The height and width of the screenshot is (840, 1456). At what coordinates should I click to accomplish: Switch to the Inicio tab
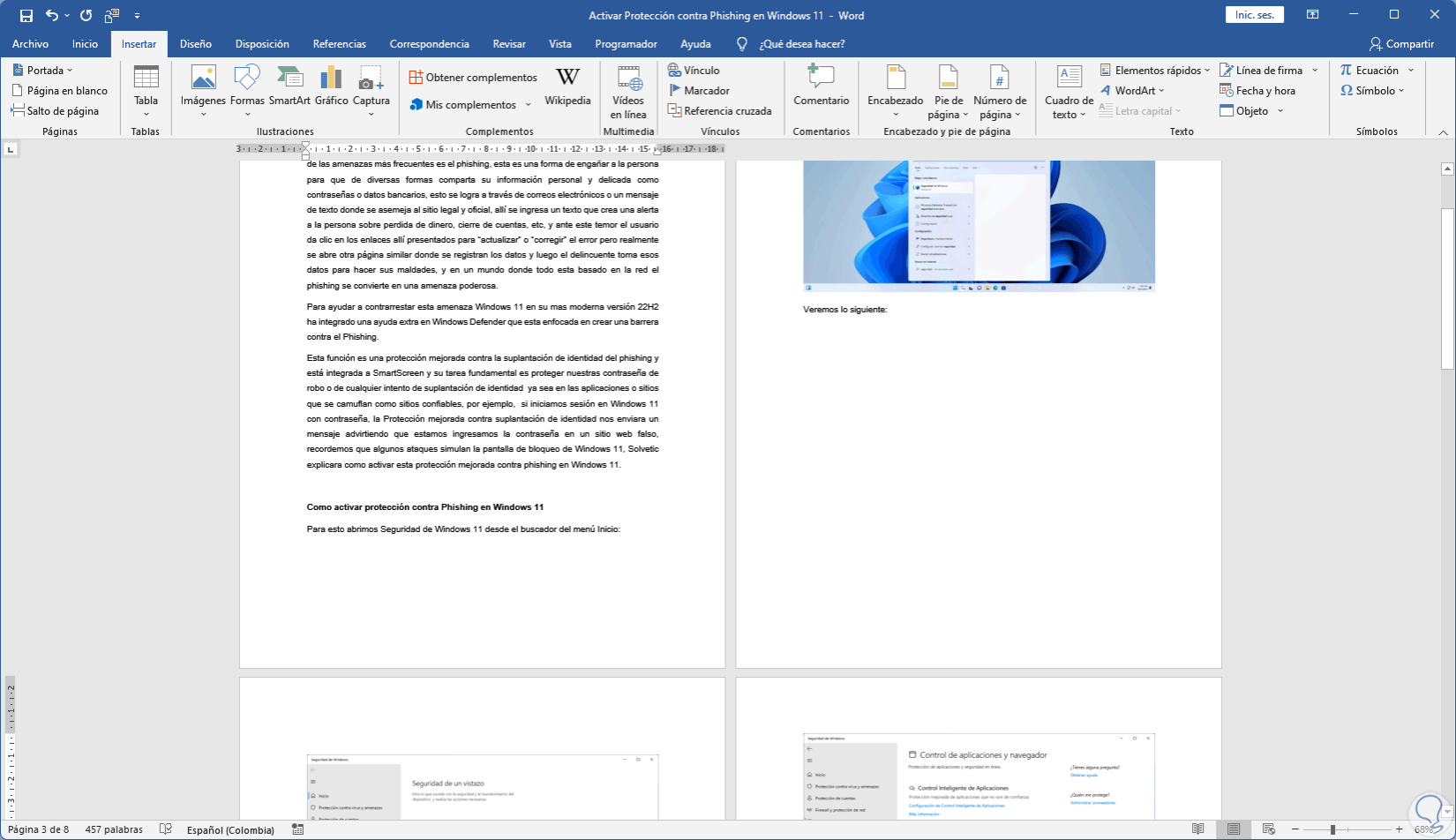(85, 44)
